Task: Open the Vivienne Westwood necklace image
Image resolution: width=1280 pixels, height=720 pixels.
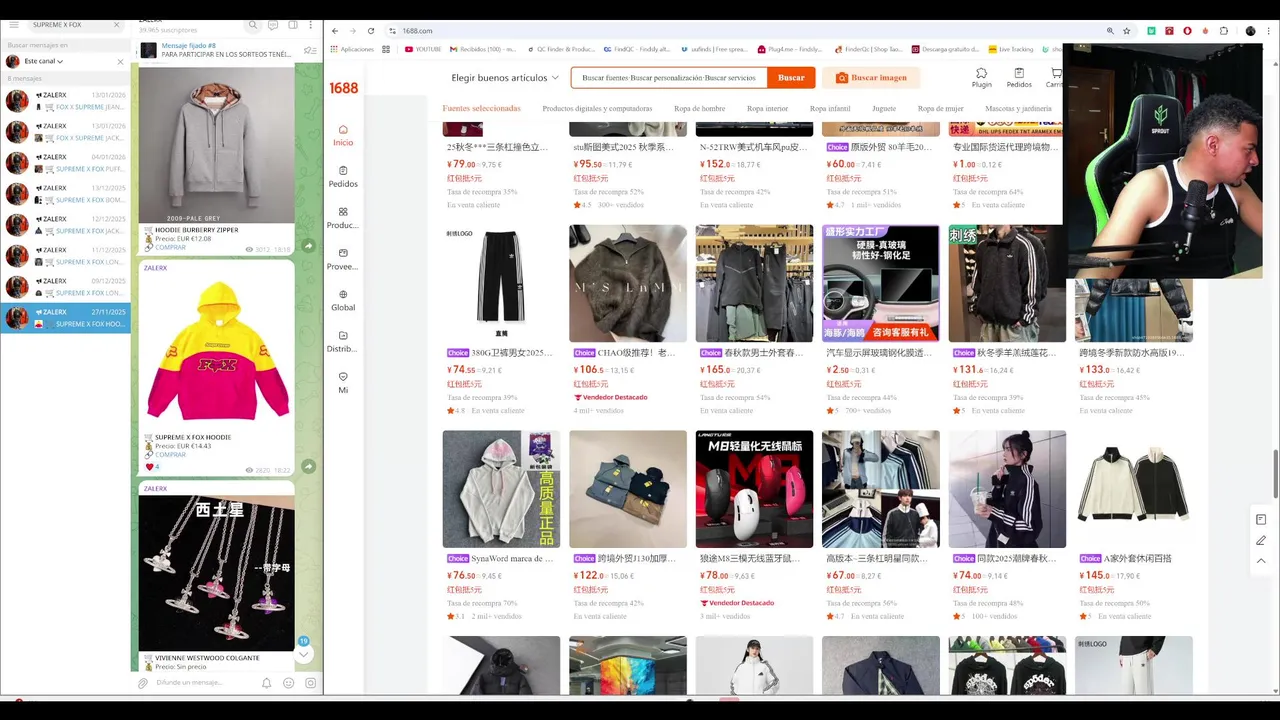Action: [x=217, y=572]
